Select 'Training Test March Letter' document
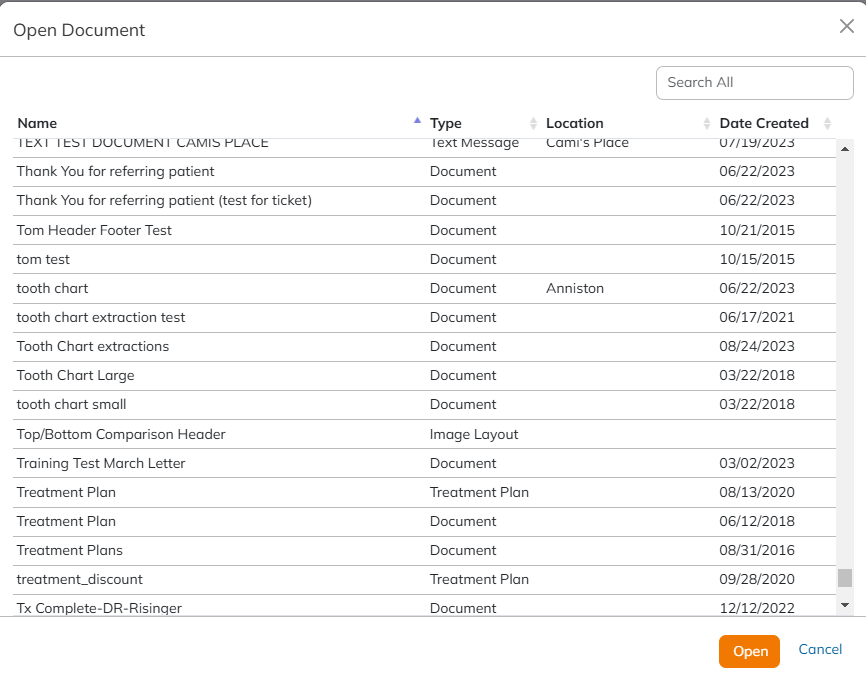 (x=424, y=463)
